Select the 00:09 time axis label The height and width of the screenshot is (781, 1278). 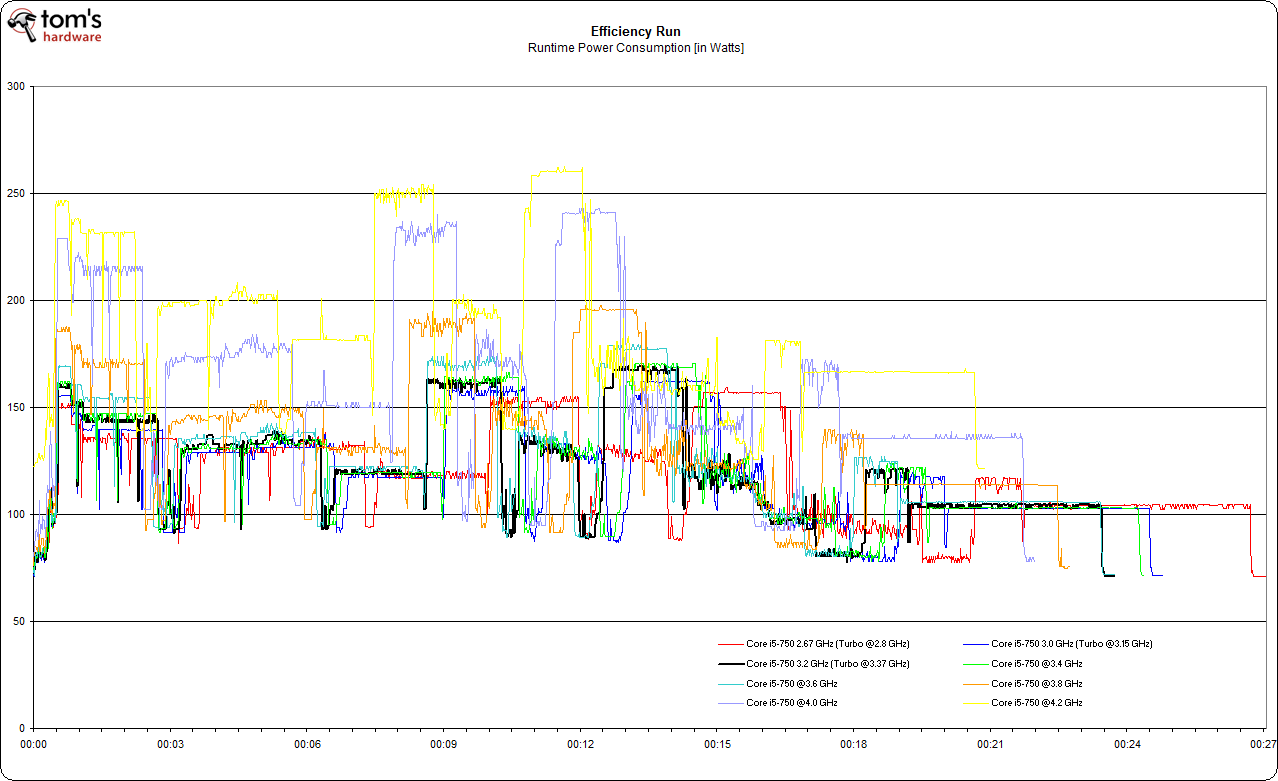tap(443, 745)
